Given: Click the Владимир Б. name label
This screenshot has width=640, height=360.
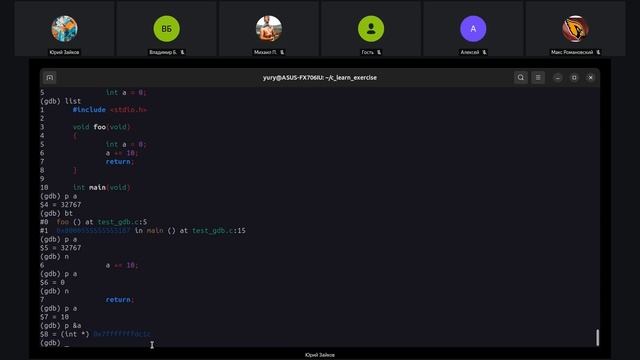Looking at the screenshot, I should (163, 52).
